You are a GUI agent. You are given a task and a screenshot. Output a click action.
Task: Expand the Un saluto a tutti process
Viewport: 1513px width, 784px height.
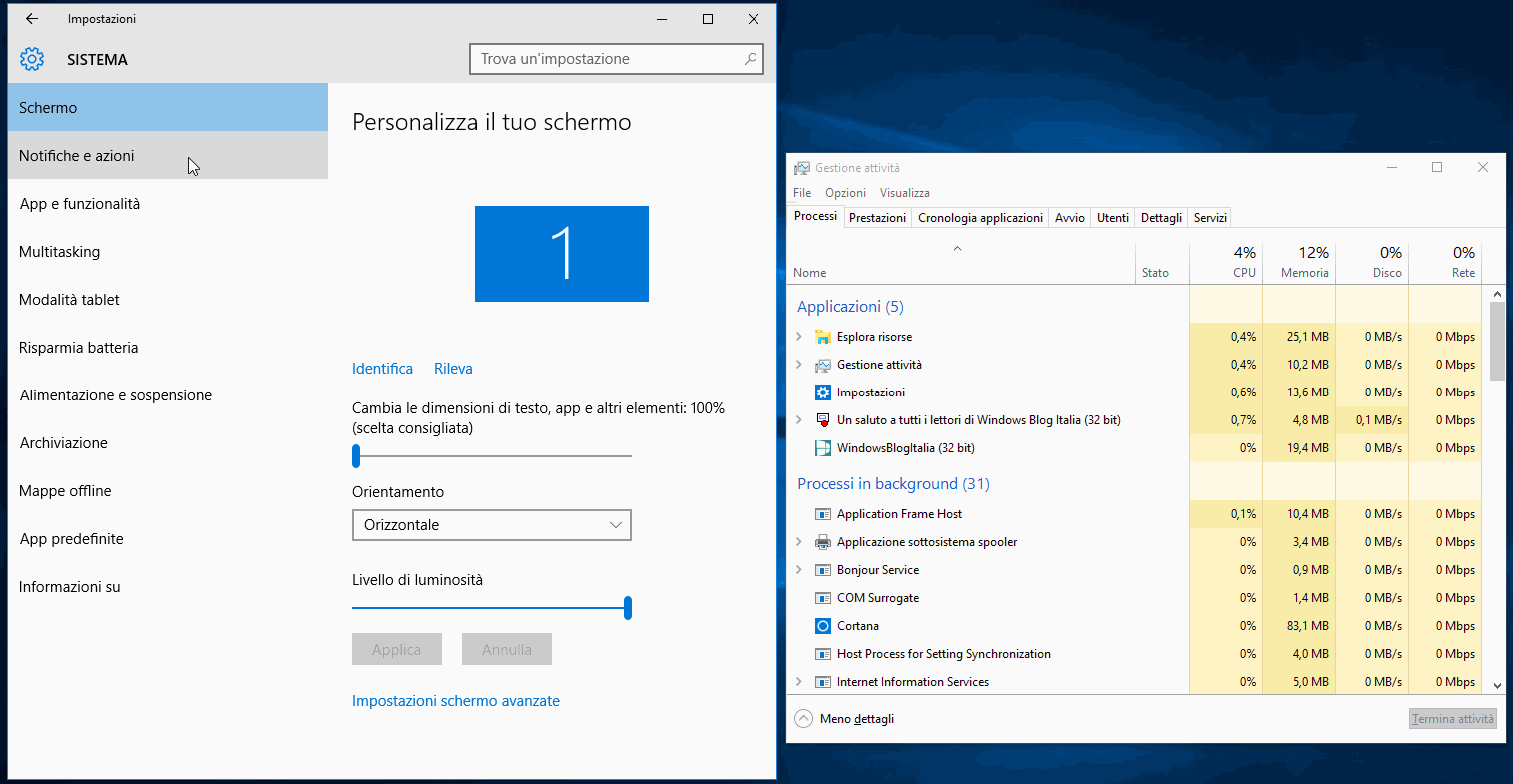coord(799,420)
